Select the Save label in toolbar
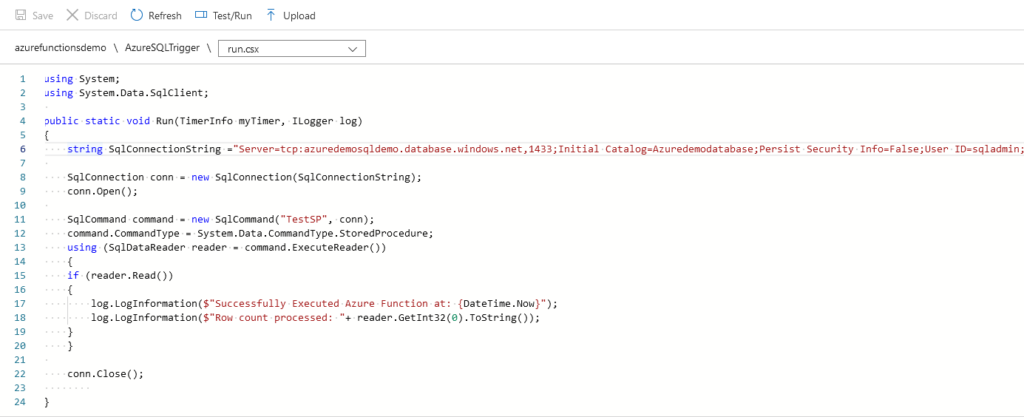This screenshot has height=417, width=1024. (43, 16)
